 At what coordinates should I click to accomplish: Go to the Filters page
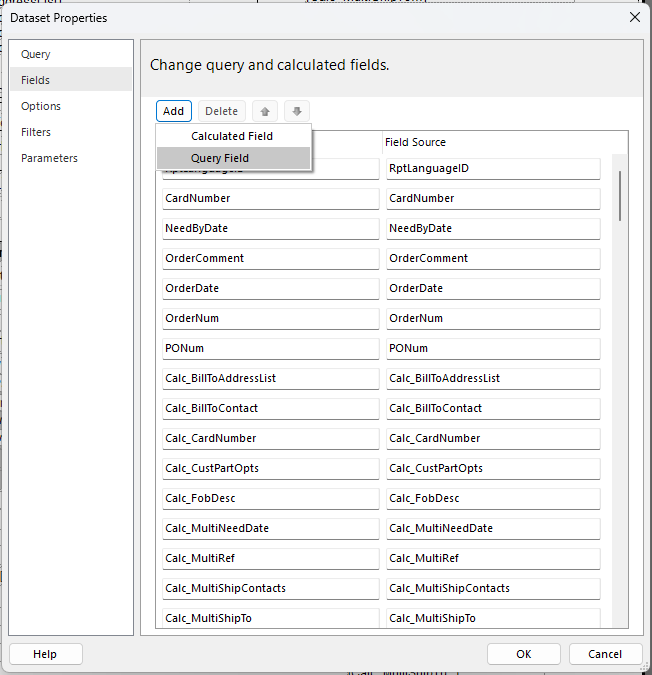[x=36, y=132]
